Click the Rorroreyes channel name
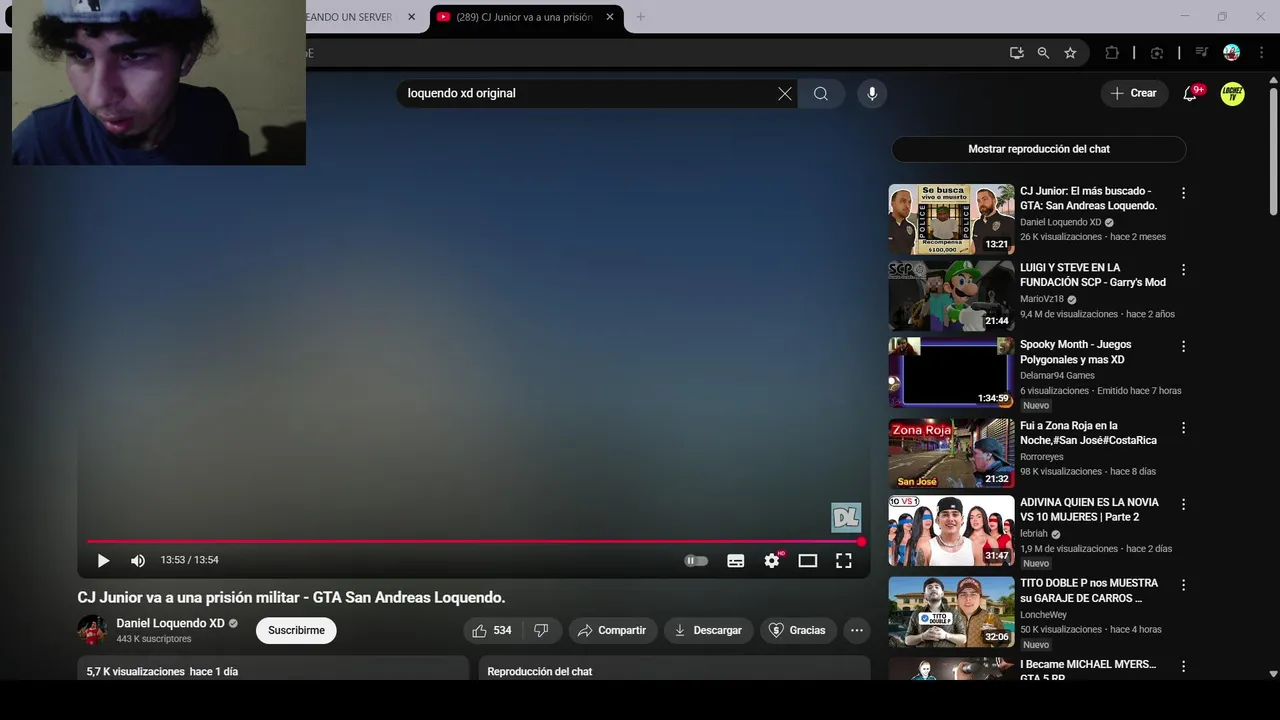The height and width of the screenshot is (720, 1280). (x=1042, y=457)
